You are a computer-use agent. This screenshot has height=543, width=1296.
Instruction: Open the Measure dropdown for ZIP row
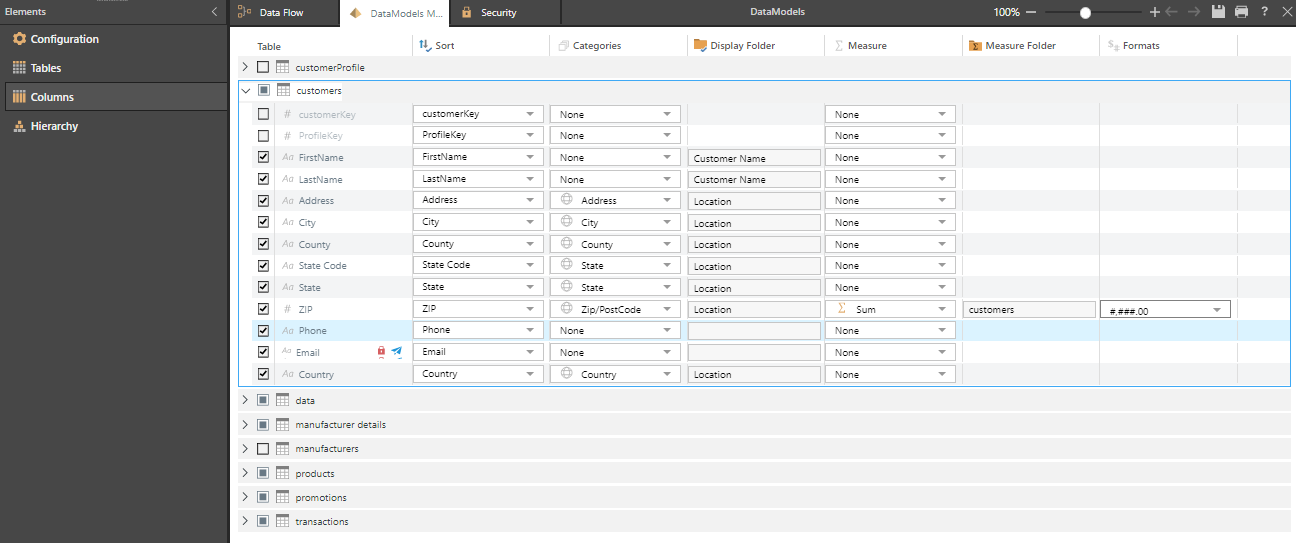point(889,310)
